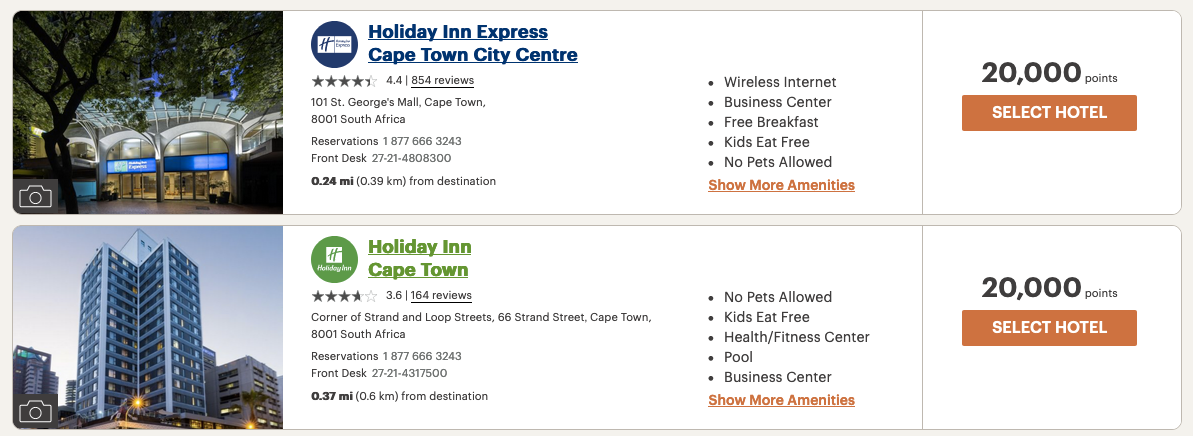The image size is (1193, 436).
Task: Select the Holiday Inn Express hotel
Action: [1049, 113]
